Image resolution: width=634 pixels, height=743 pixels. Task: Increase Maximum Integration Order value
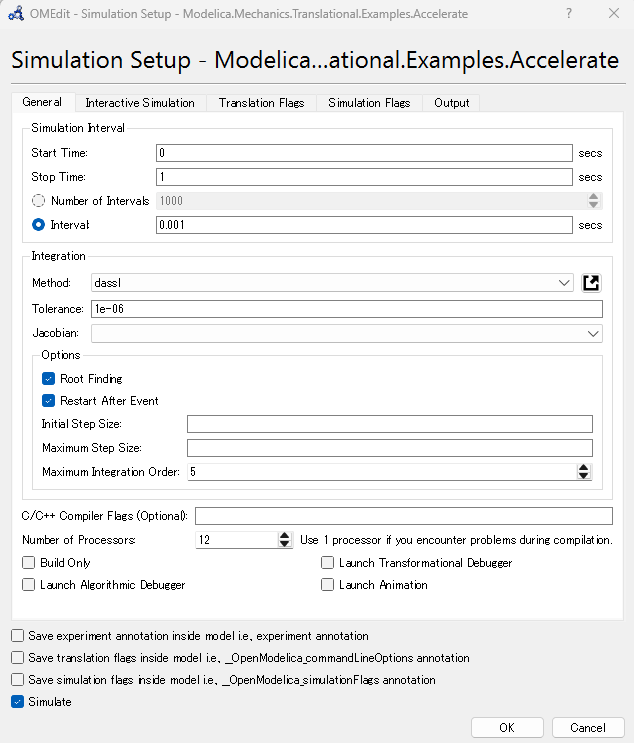pyautogui.click(x=583, y=468)
